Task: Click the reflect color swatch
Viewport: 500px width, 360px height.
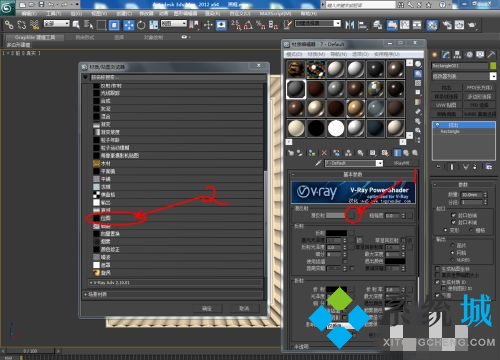Action: tap(336, 233)
